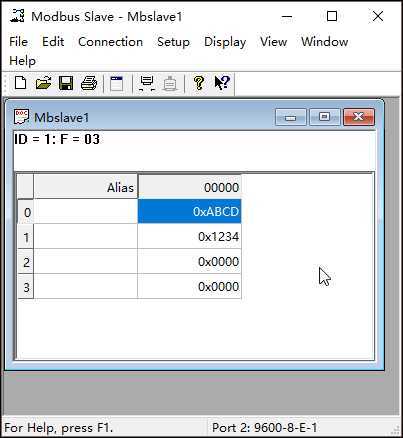403x438 pixels.
Task: Click the slave definition window icon
Action: coord(116,83)
